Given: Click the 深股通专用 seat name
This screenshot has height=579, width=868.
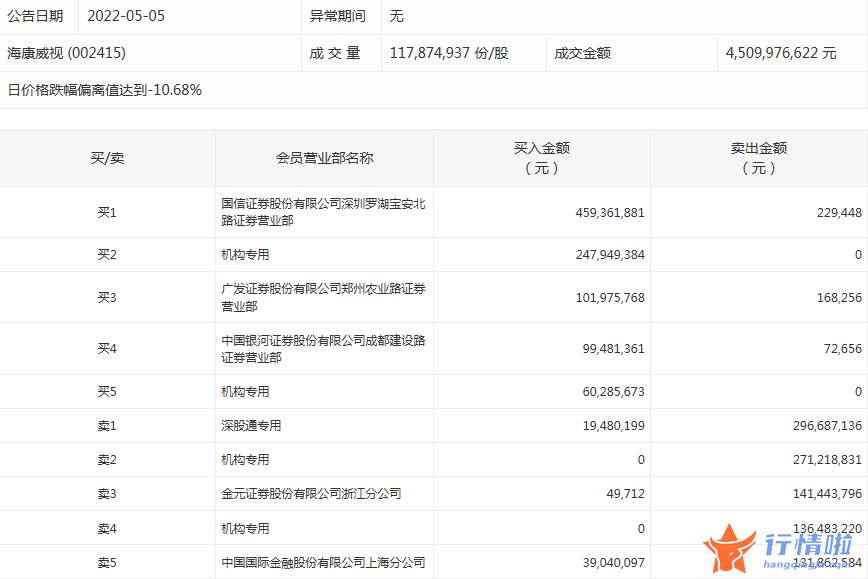Looking at the screenshot, I should [x=251, y=425].
